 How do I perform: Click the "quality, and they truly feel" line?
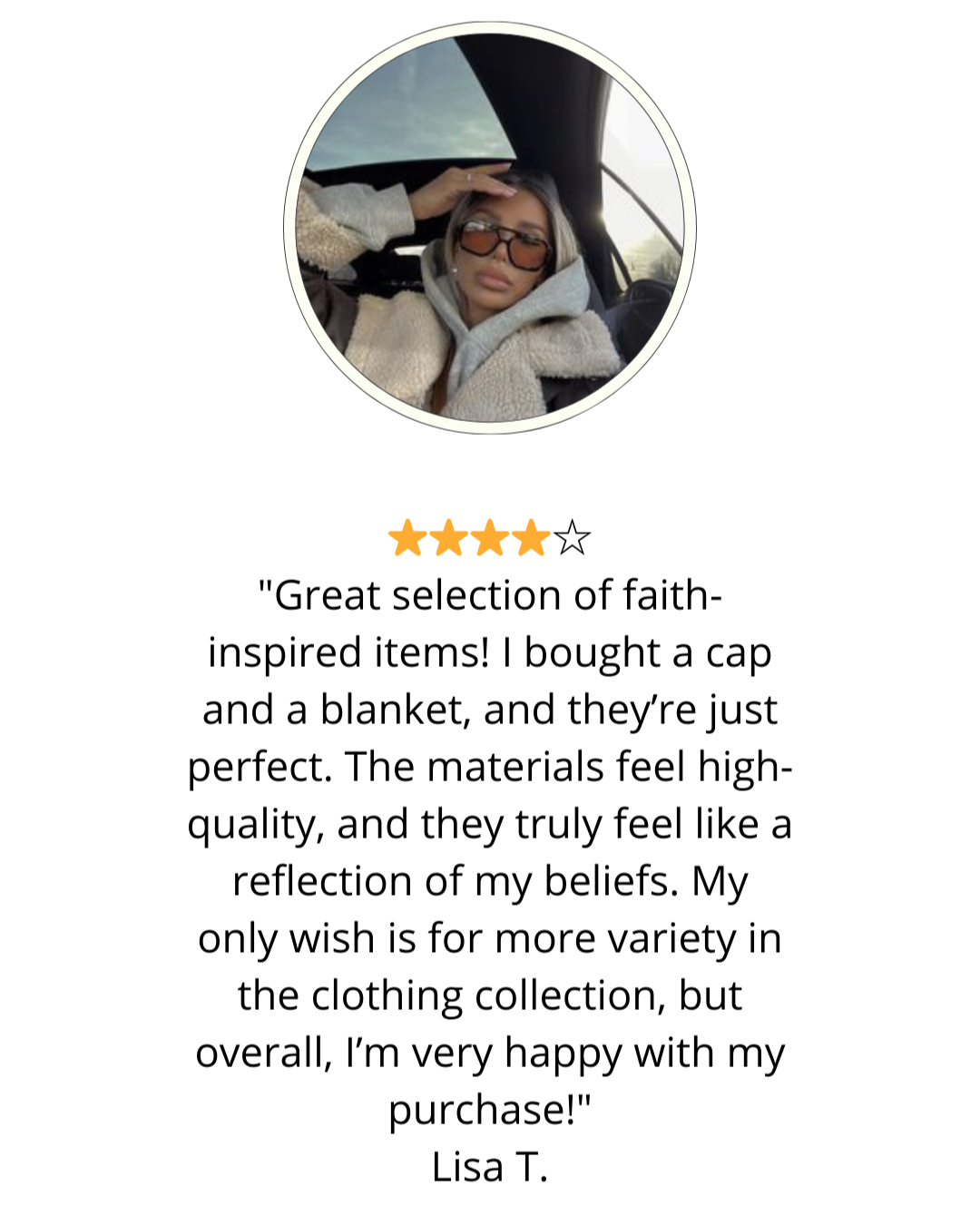click(490, 825)
